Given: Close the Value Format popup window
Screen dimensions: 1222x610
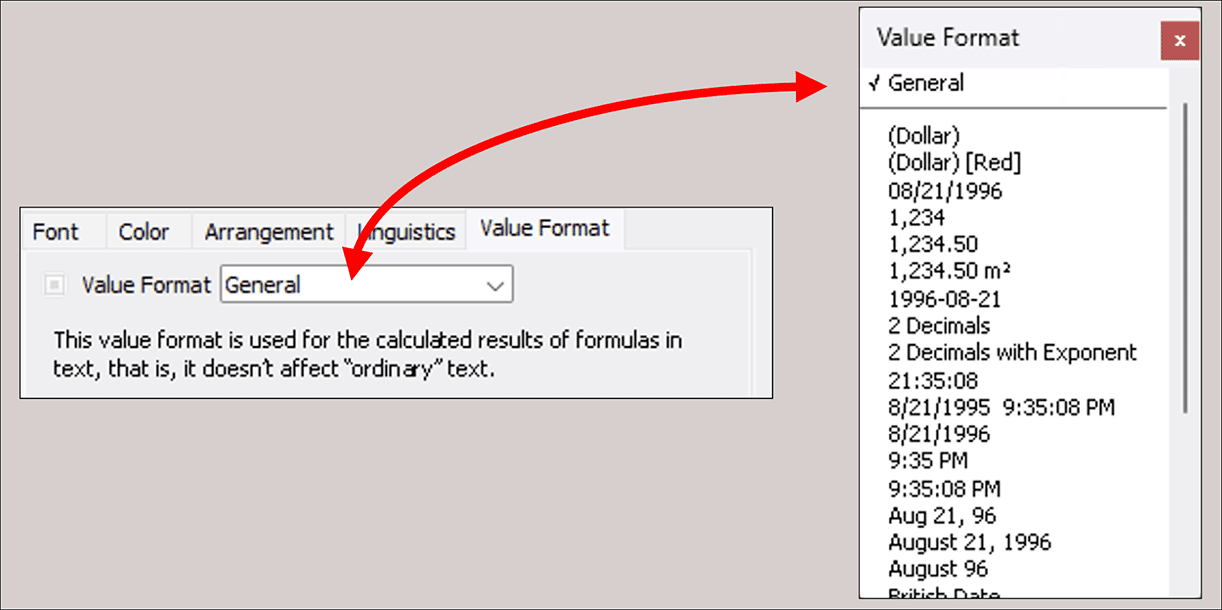Looking at the screenshot, I should [x=1180, y=41].
